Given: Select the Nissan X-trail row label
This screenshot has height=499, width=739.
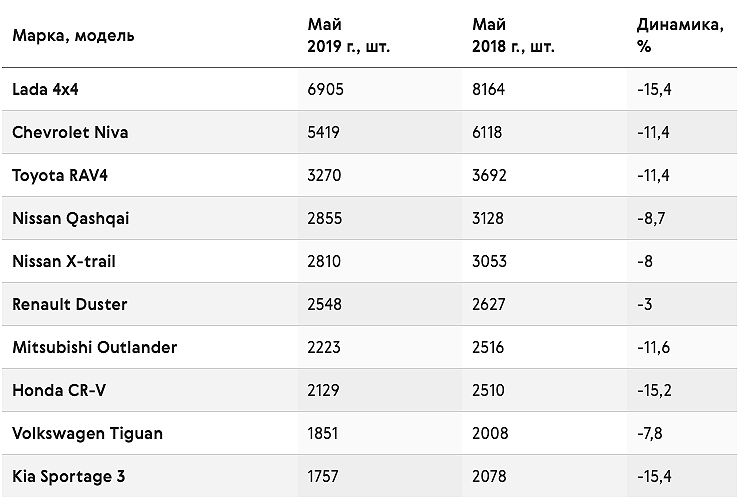Looking at the screenshot, I should pyautogui.click(x=64, y=261).
